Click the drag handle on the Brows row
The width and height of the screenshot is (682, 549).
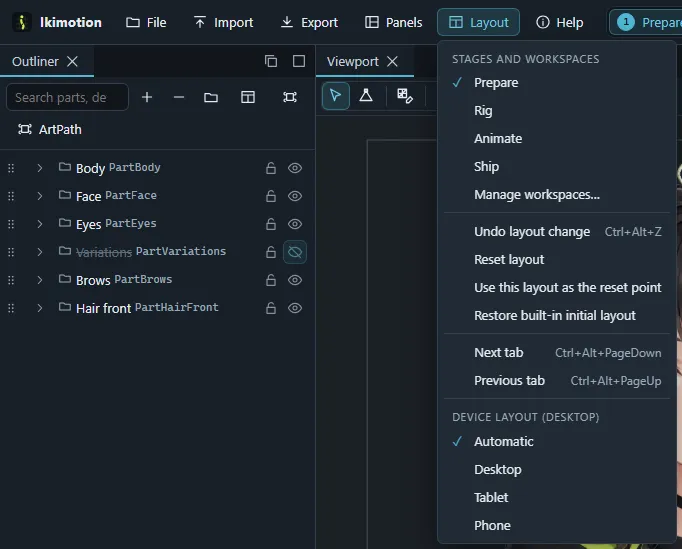11,280
